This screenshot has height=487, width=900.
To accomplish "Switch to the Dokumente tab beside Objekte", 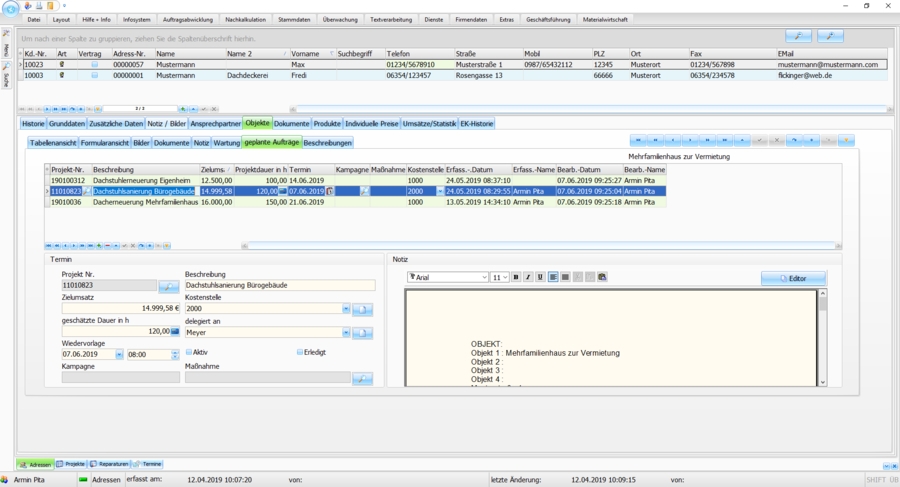I will click(x=291, y=123).
